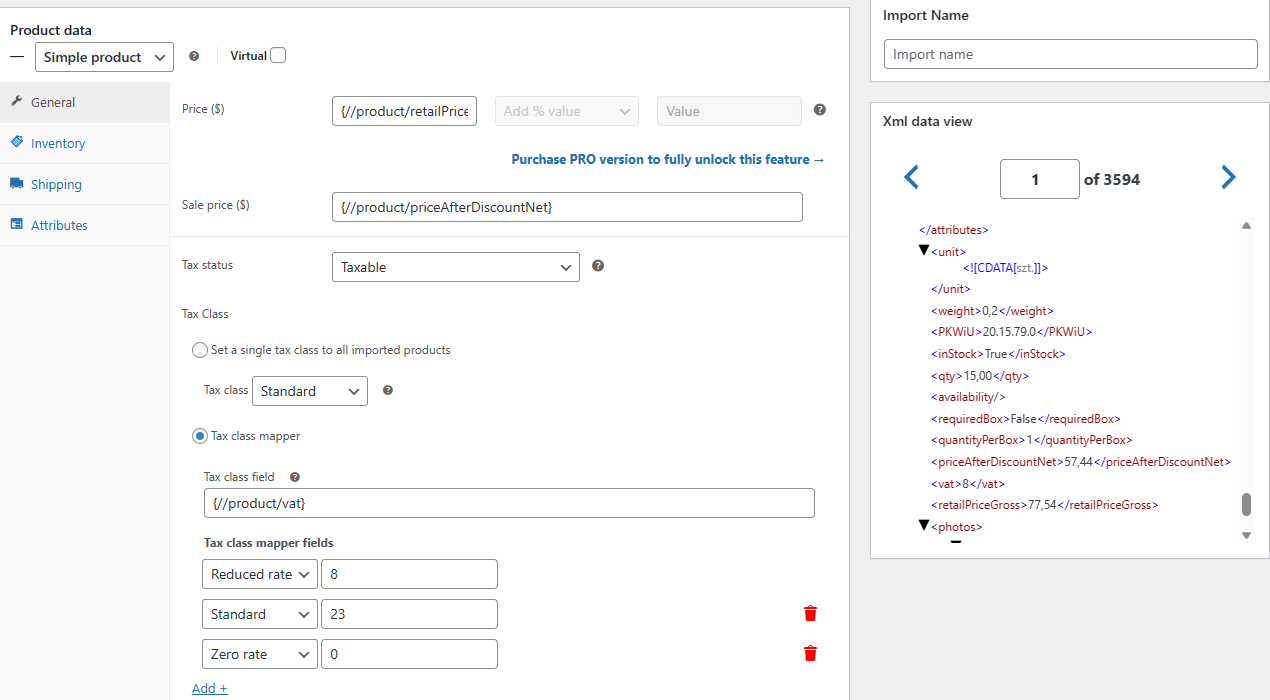Click Purchase PRO version link
The height and width of the screenshot is (700, 1270).
click(668, 159)
